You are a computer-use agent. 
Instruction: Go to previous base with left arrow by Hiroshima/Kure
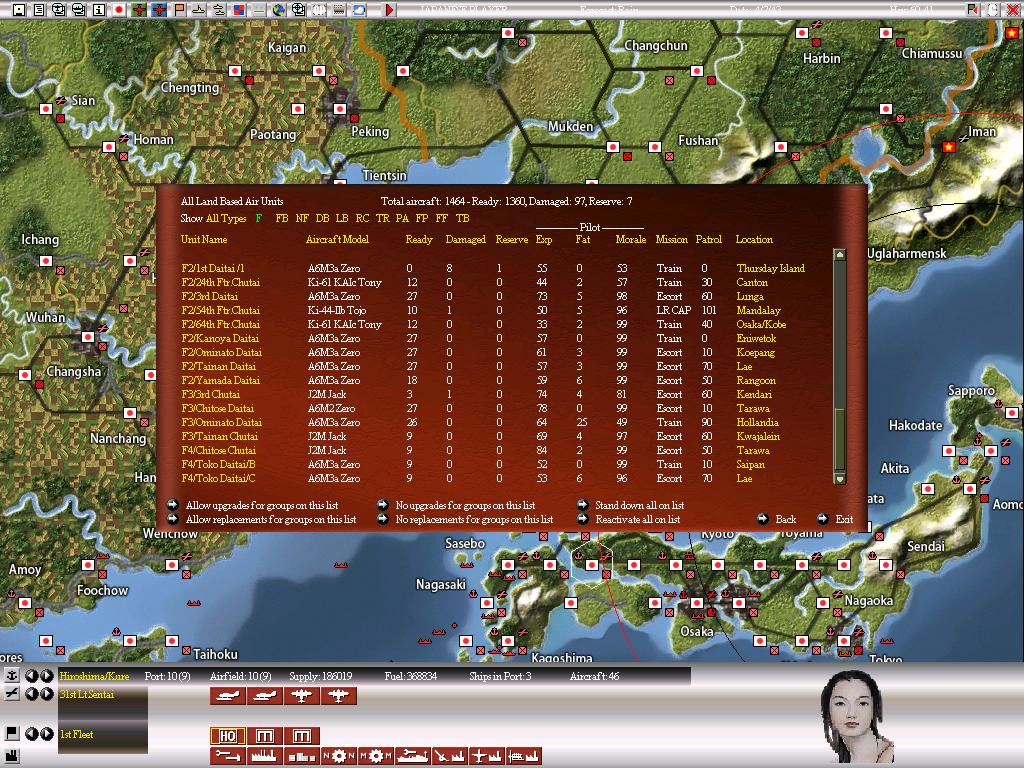[x=31, y=676]
